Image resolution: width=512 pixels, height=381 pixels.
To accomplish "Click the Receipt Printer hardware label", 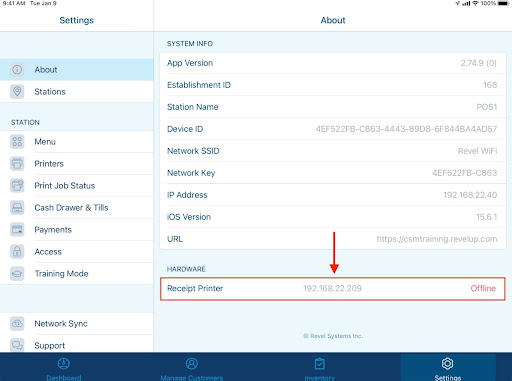I will 195,288.
